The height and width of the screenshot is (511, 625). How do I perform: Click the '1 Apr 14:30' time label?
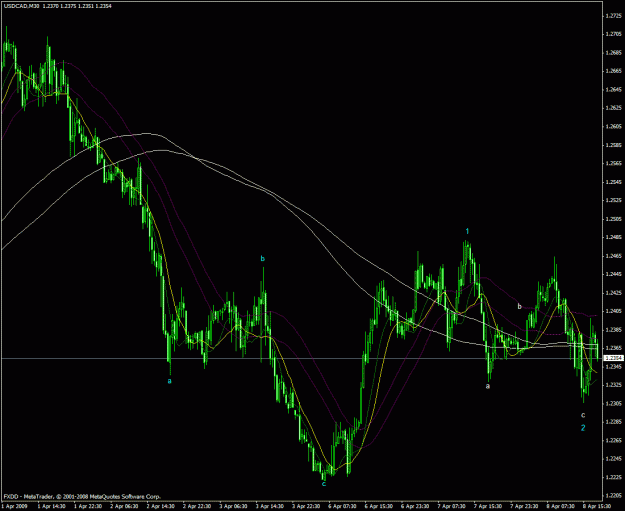[49, 507]
